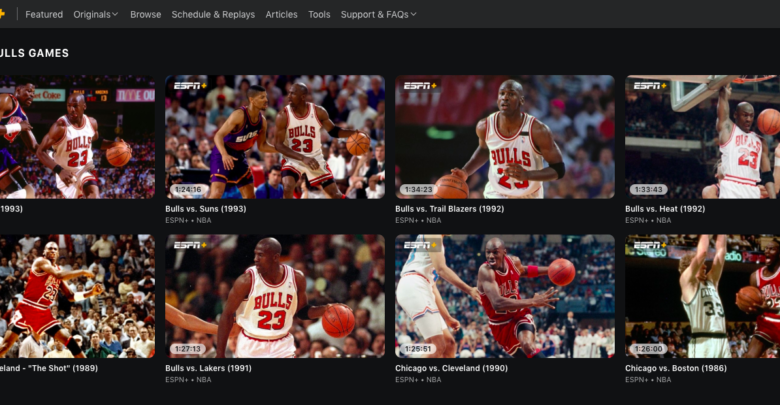Go to the Browse section
780x405 pixels.
click(146, 14)
